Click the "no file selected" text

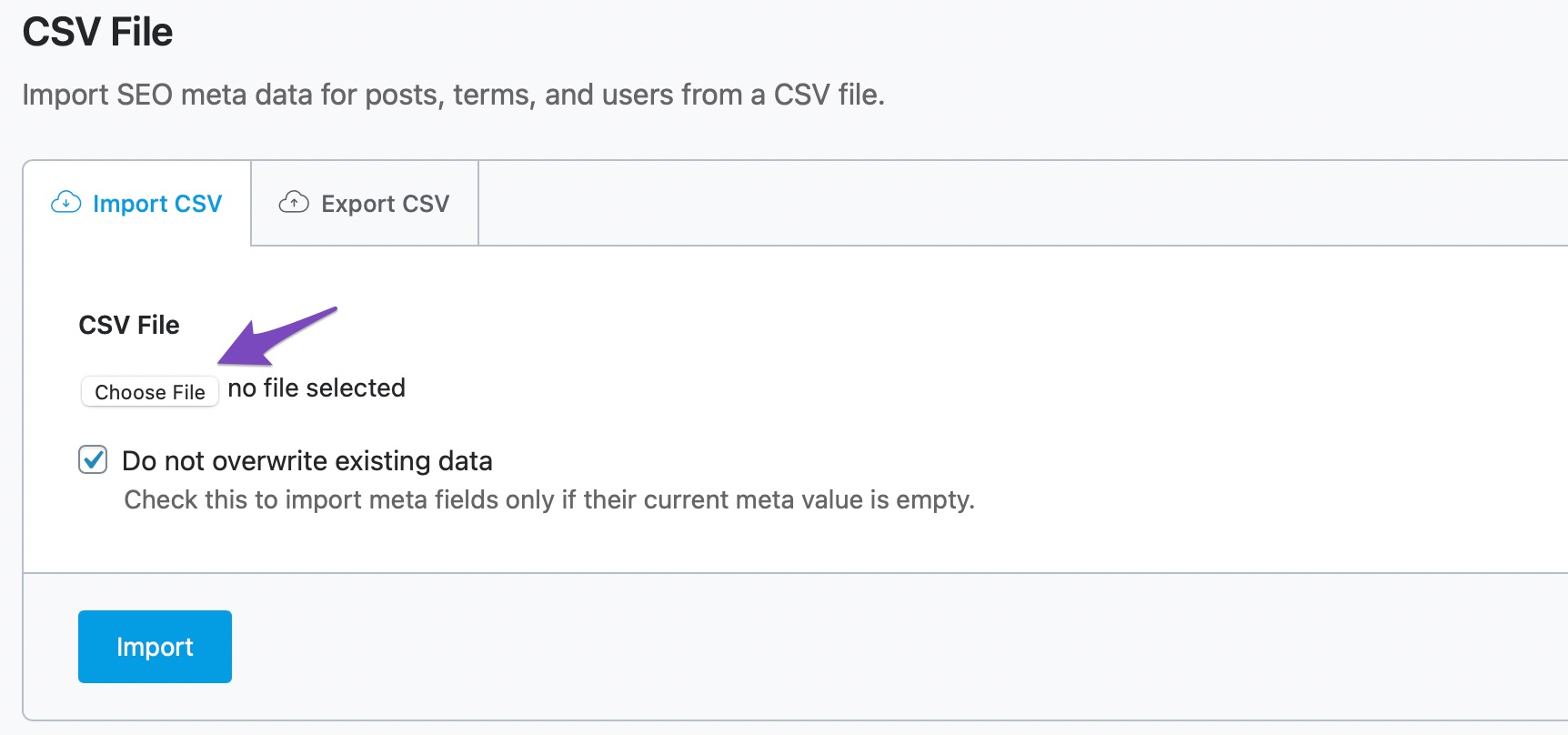317,388
